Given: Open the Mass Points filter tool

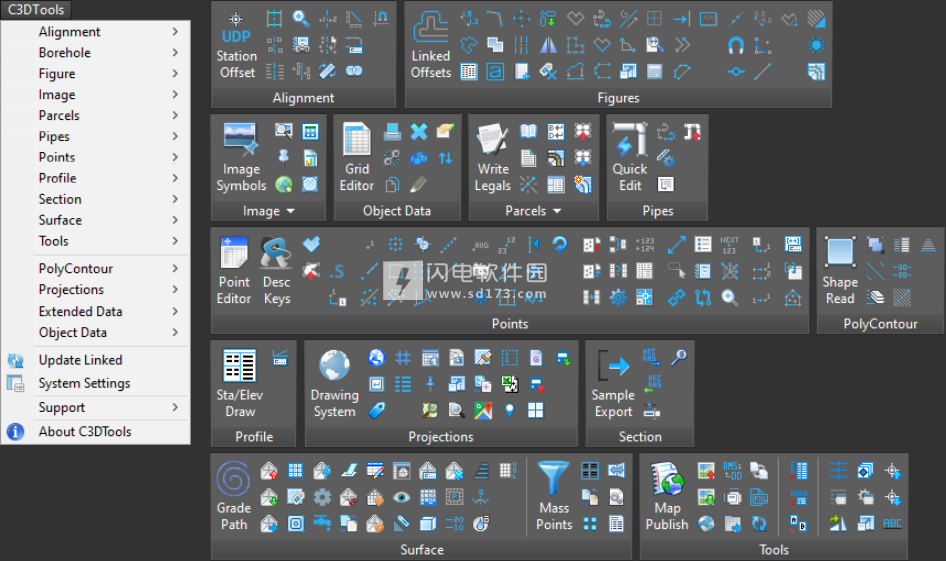Looking at the screenshot, I should tap(554, 496).
